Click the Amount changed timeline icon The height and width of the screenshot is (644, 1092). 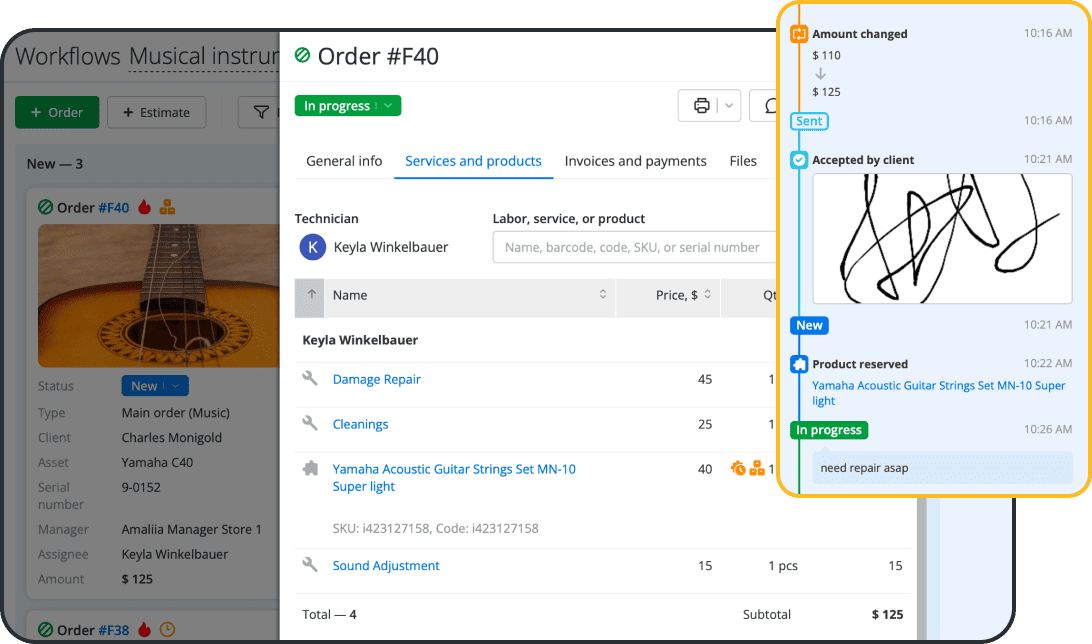[798, 34]
